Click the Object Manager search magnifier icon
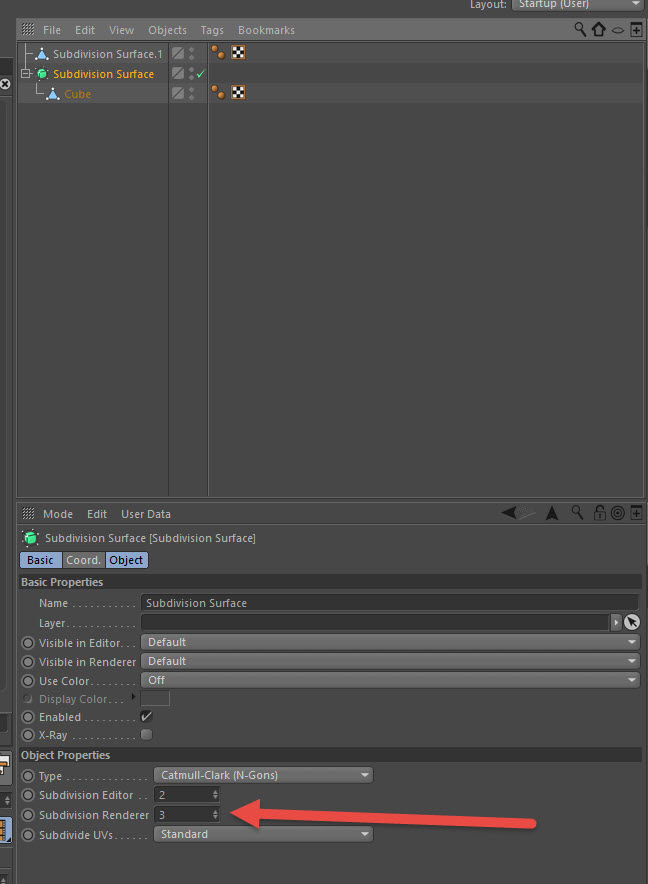Image resolution: width=648 pixels, height=884 pixels. [x=580, y=29]
